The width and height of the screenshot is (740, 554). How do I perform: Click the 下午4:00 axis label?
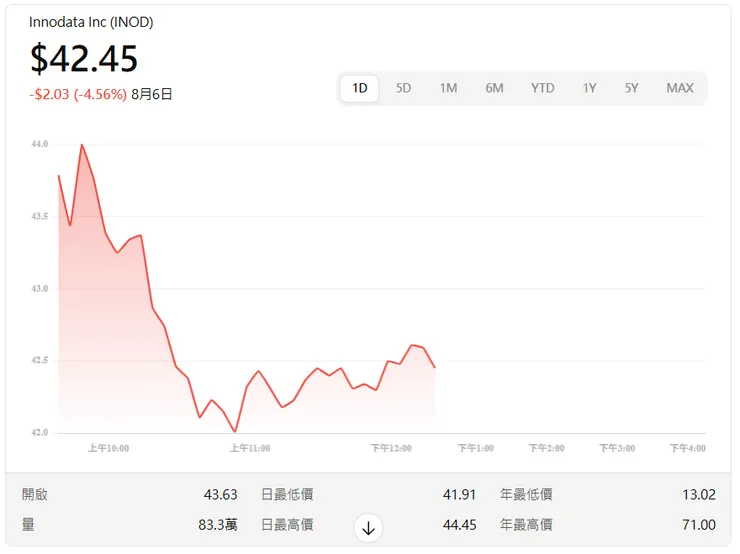pyautogui.click(x=688, y=448)
